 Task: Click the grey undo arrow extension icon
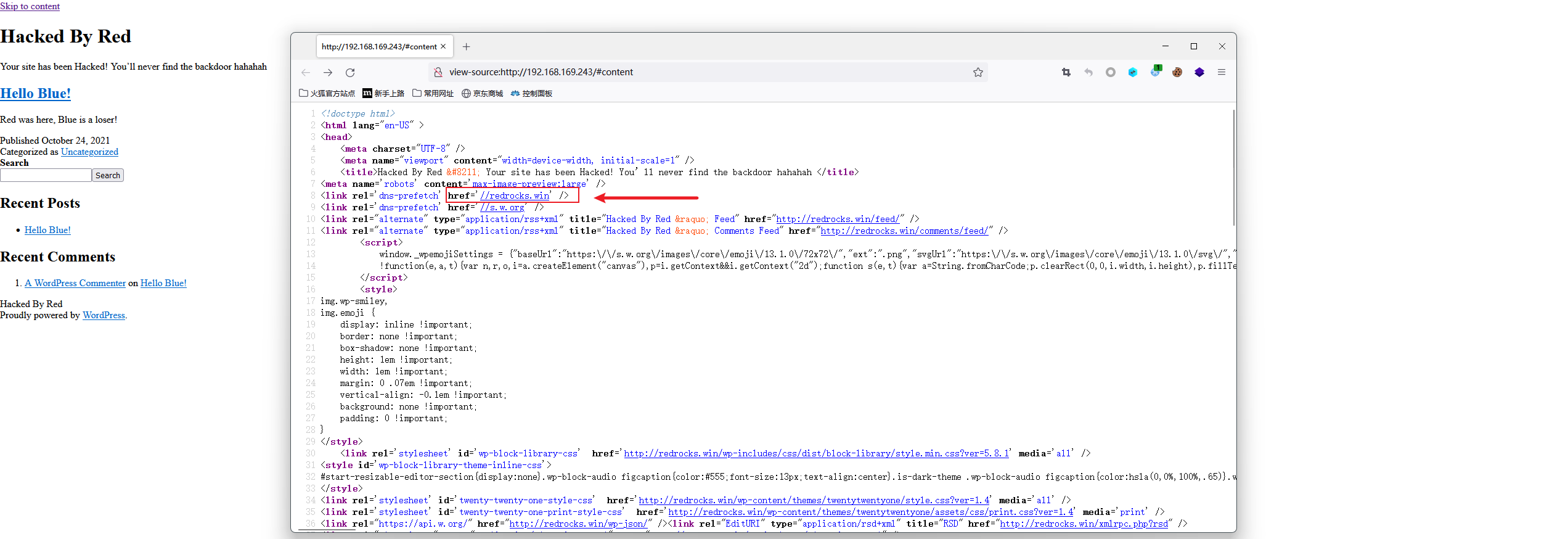[x=1088, y=72]
